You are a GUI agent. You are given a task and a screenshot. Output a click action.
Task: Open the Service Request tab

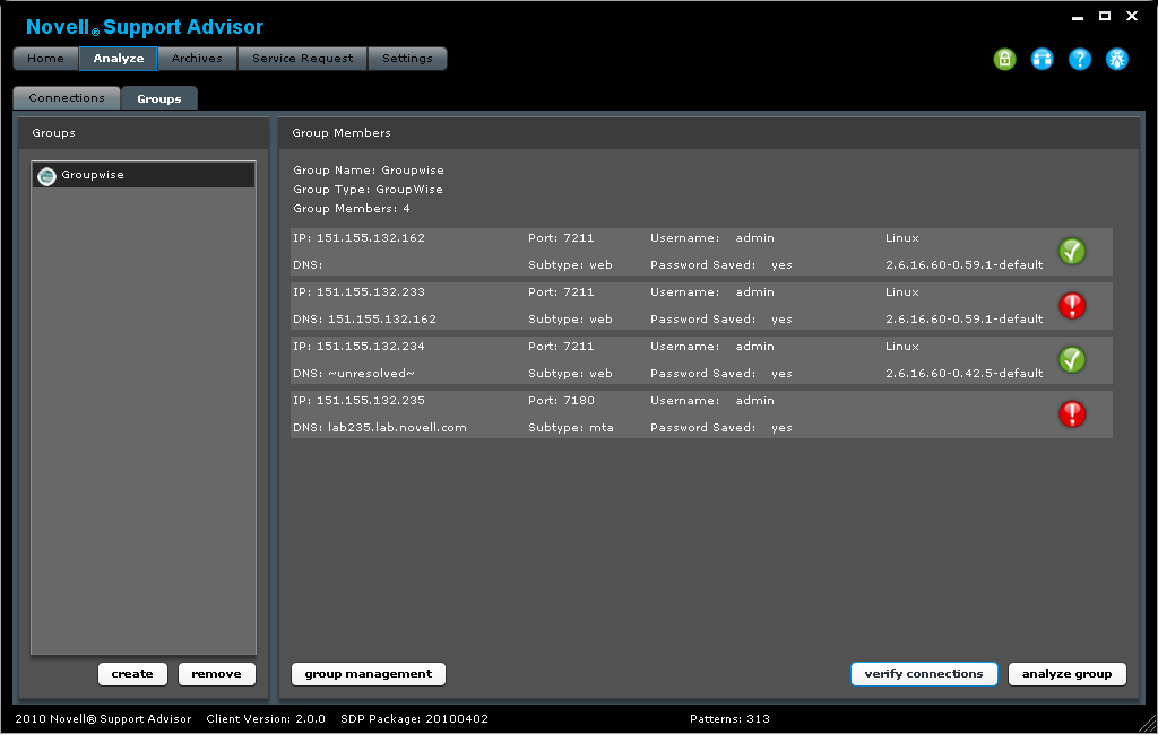pos(303,58)
